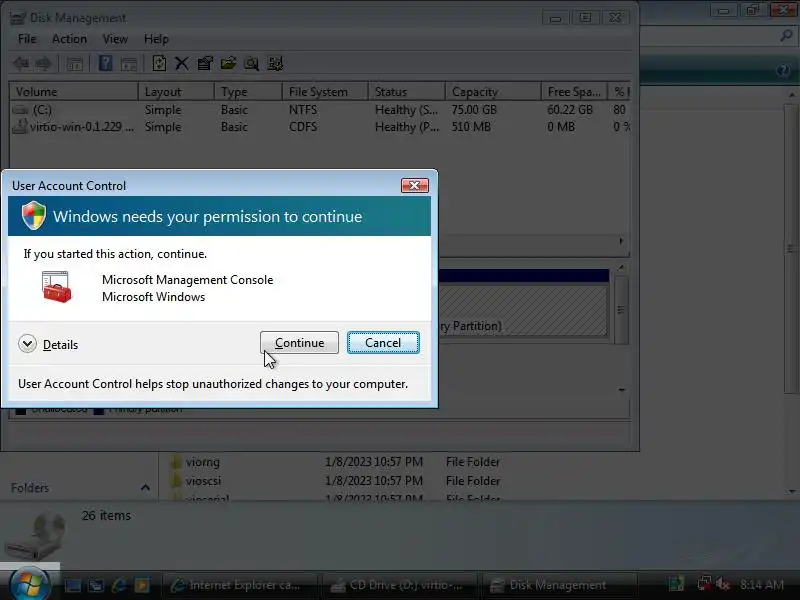
Task: Click the last Disk Management toolbar icon
Action: click(x=275, y=63)
